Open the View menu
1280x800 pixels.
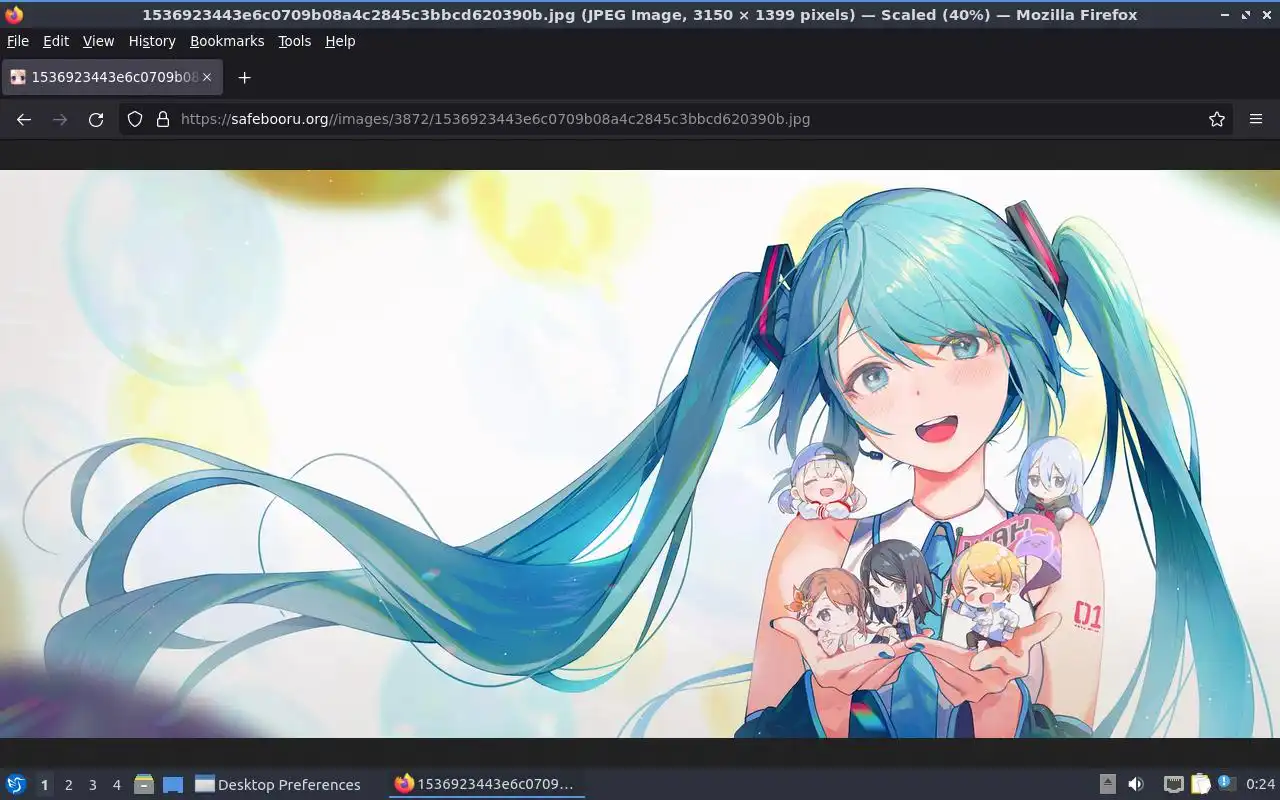(98, 41)
